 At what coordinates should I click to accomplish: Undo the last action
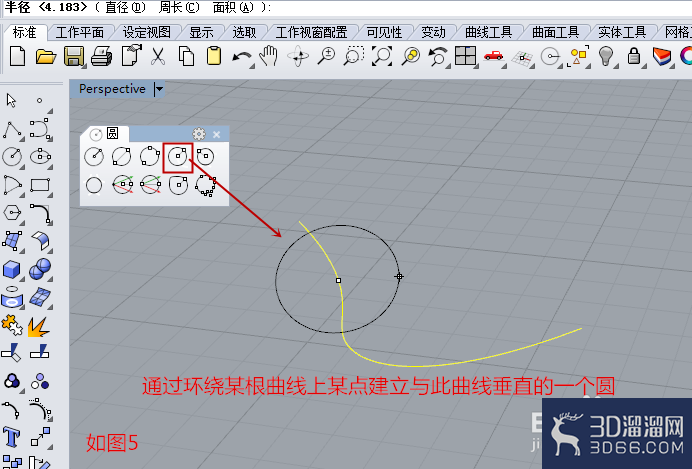242,57
